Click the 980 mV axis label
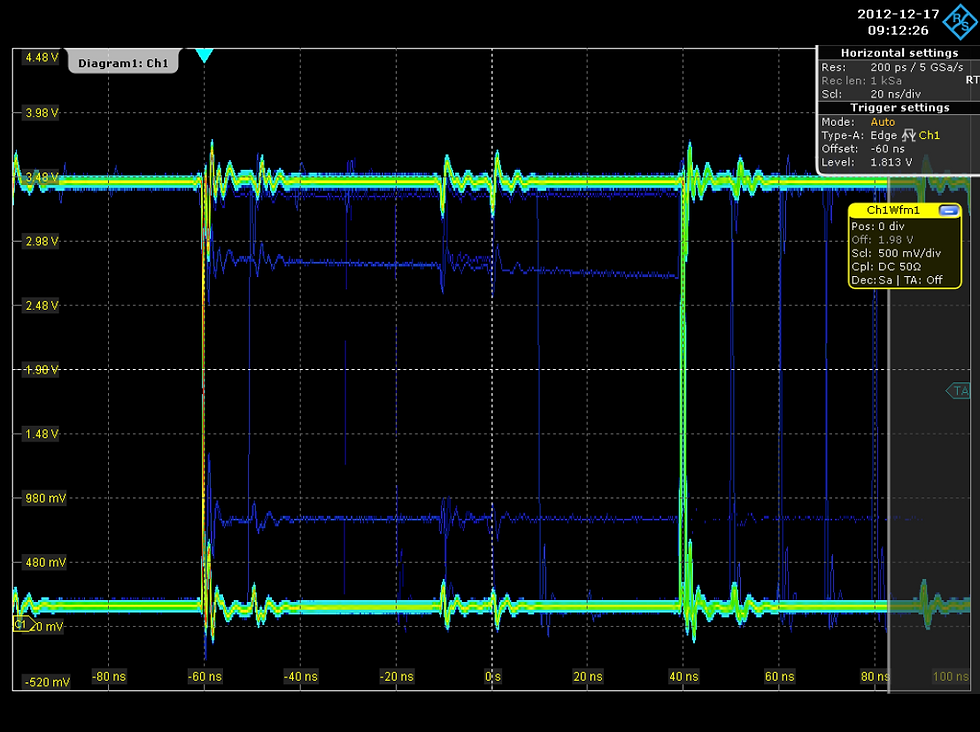980x732 pixels. [x=45, y=498]
